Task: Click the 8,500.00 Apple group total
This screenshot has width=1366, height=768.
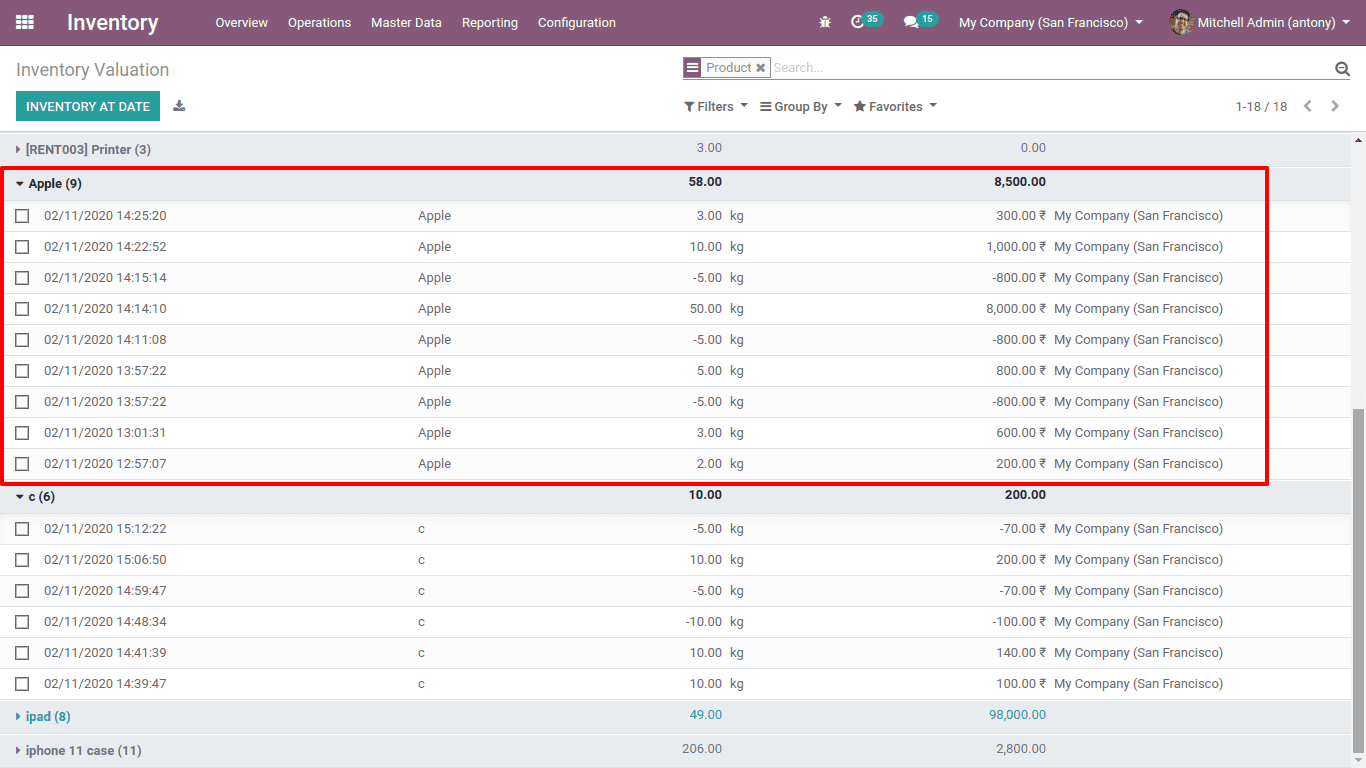Action: click(x=1020, y=182)
